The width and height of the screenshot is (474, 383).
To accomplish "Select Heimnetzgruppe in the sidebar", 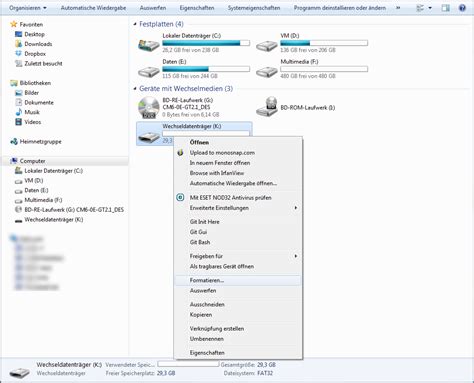I will point(40,141).
